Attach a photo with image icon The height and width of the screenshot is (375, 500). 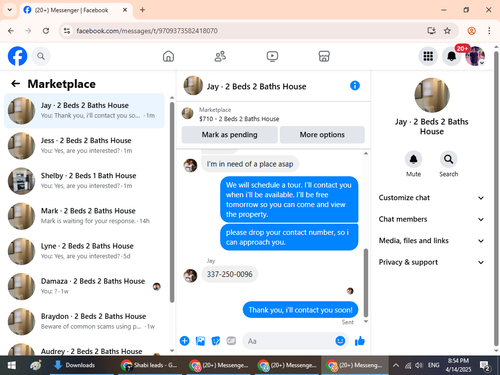[x=200, y=341]
